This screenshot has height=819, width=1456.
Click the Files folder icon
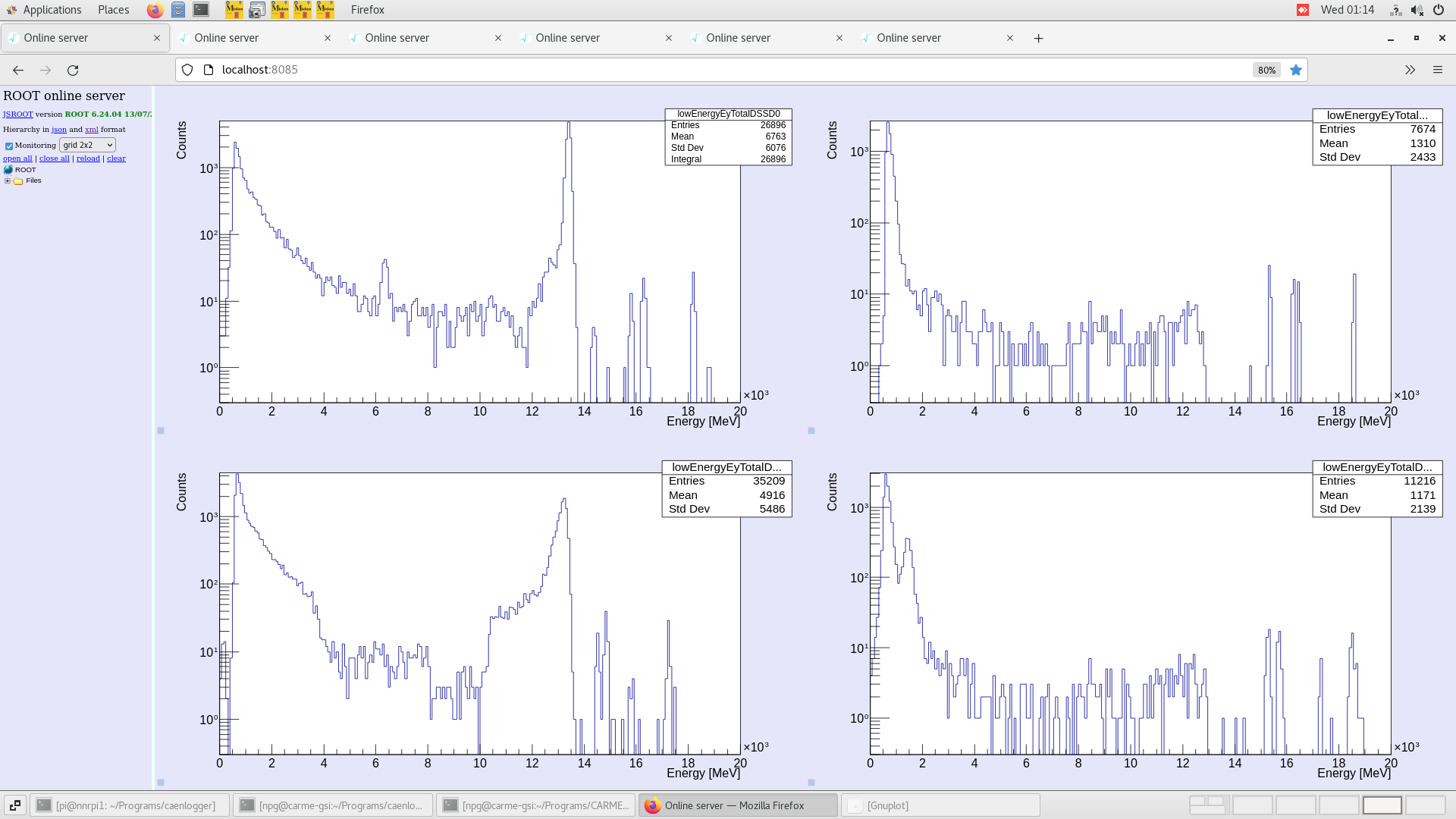[18, 181]
